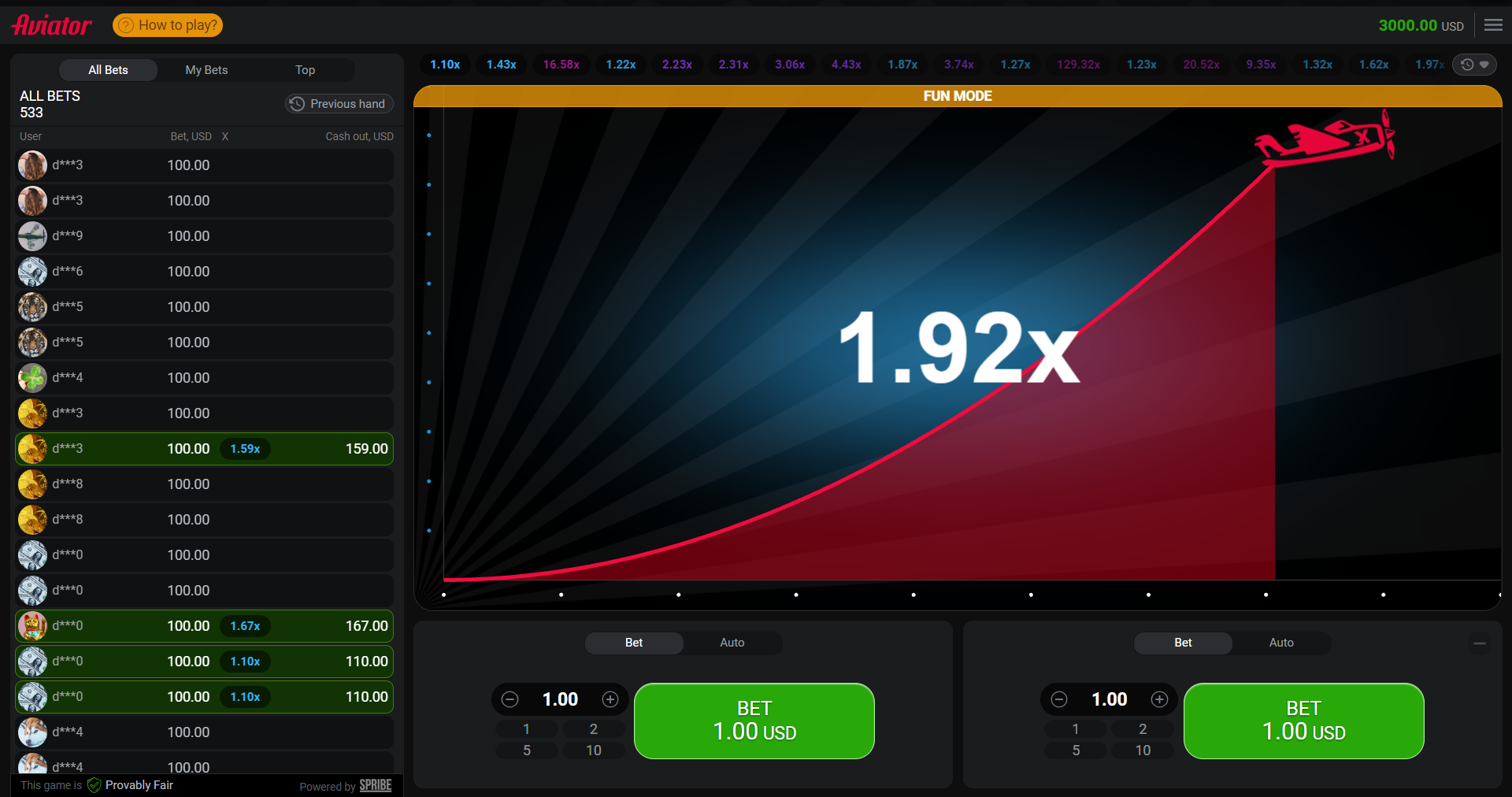Open the My Bets tab
Viewport: 1512px width, 797px height.
pyautogui.click(x=206, y=70)
